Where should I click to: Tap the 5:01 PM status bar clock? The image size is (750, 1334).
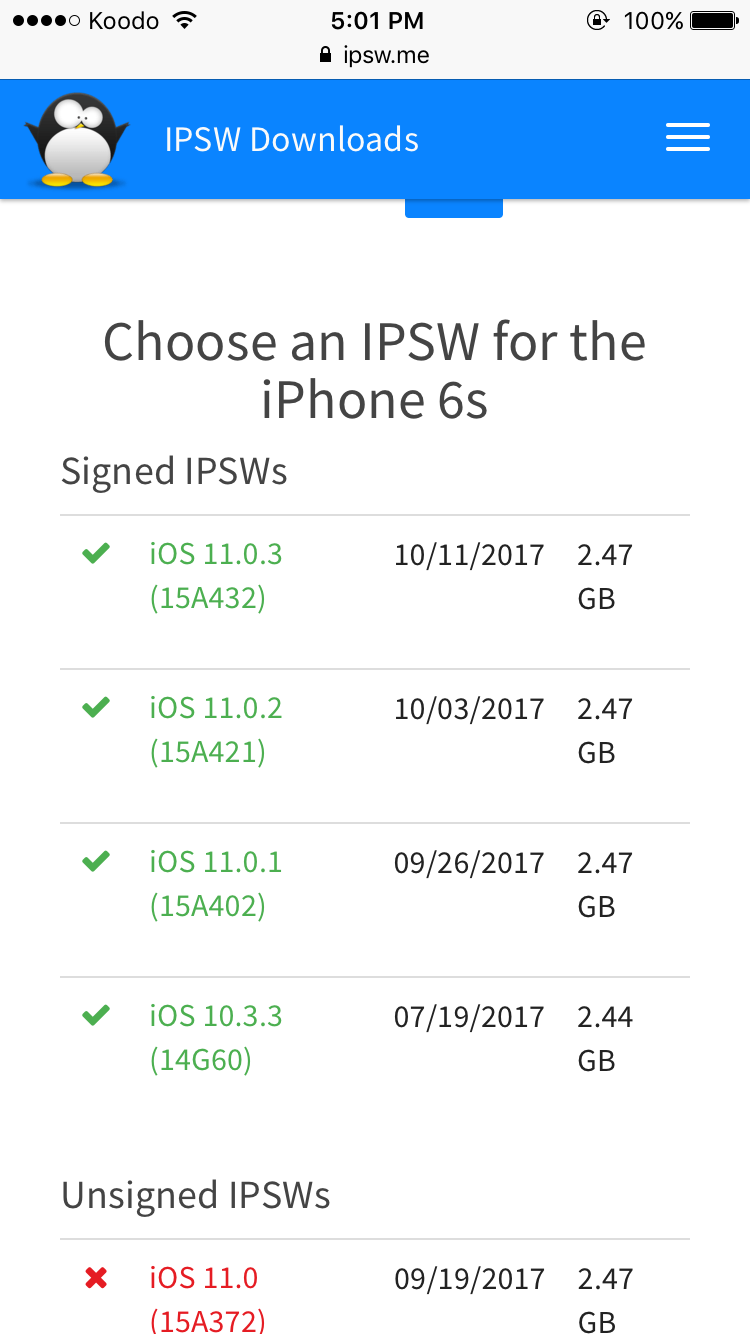tap(377, 20)
